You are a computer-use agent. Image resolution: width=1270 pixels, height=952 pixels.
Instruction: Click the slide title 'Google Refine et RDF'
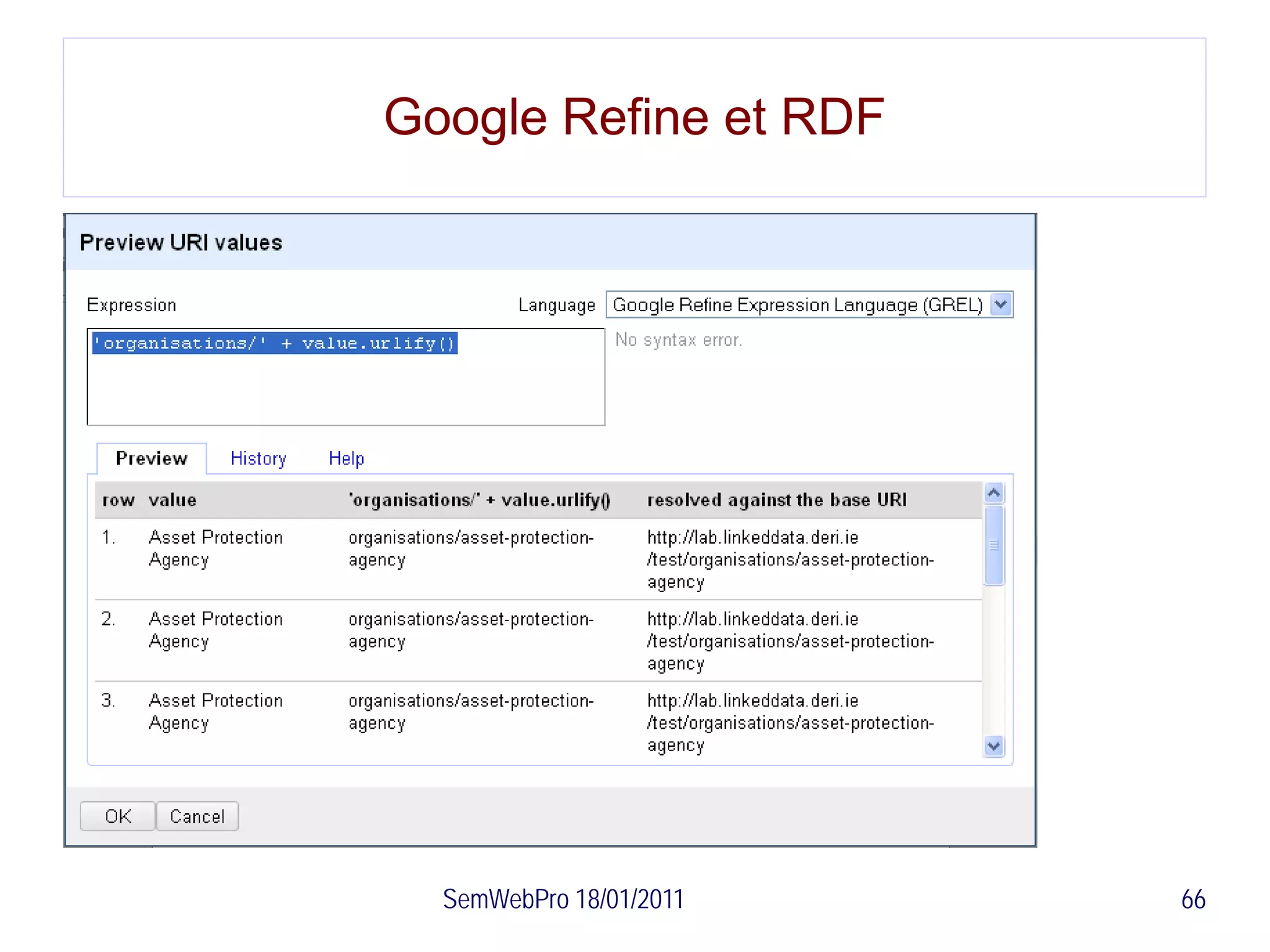pos(634,117)
